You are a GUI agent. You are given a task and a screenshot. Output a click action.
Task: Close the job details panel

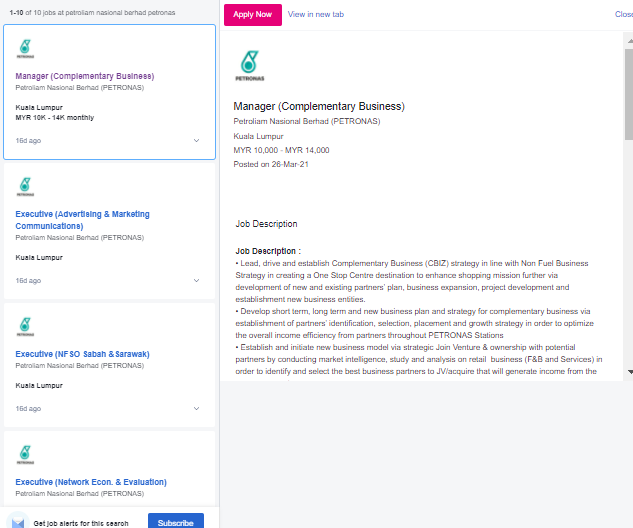[624, 15]
